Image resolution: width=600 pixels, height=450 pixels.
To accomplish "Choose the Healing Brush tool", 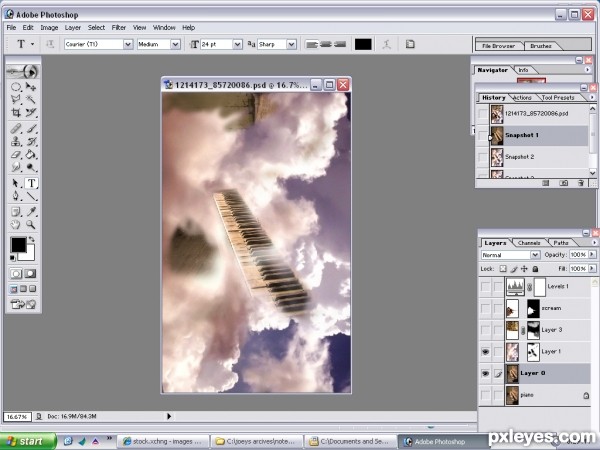I will click(16, 129).
